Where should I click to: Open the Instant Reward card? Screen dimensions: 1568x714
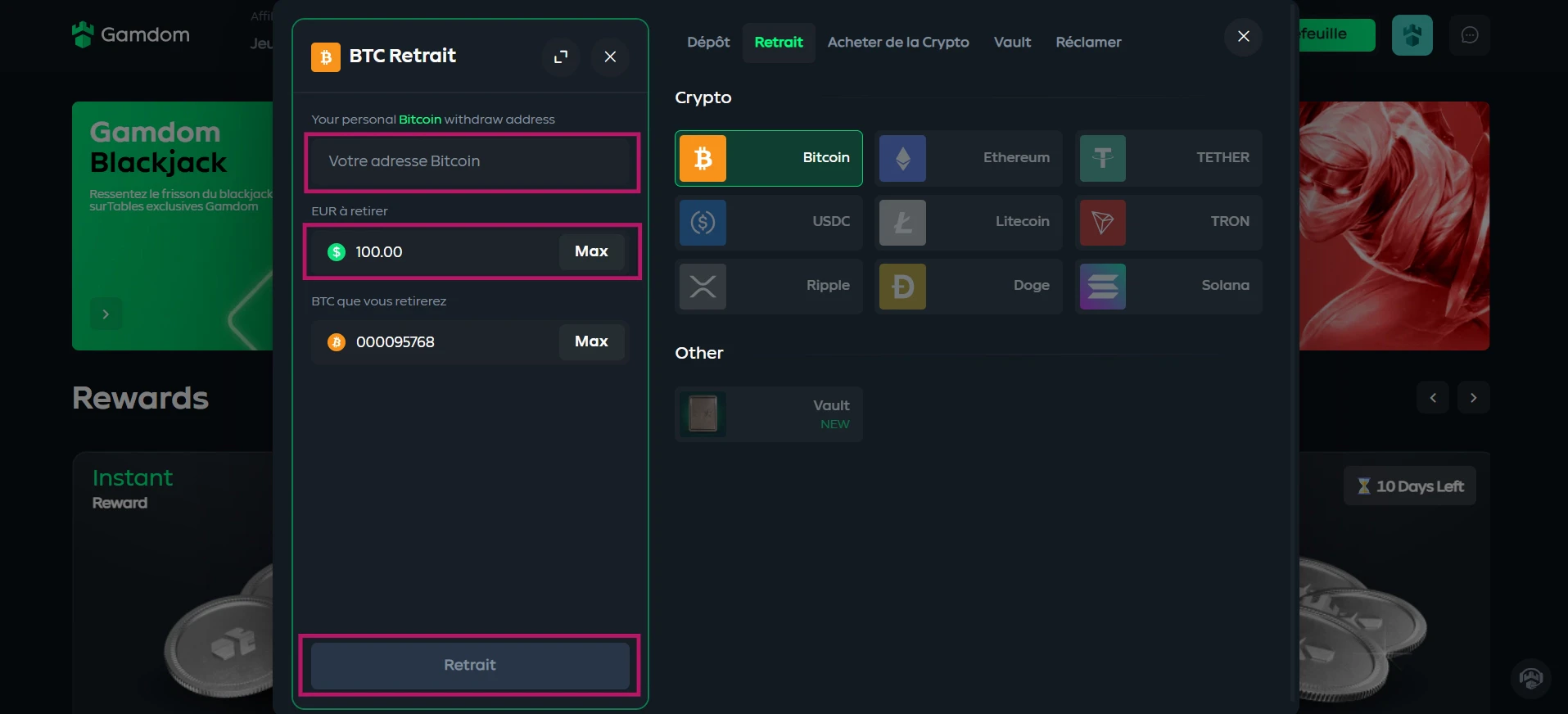[x=173, y=583]
